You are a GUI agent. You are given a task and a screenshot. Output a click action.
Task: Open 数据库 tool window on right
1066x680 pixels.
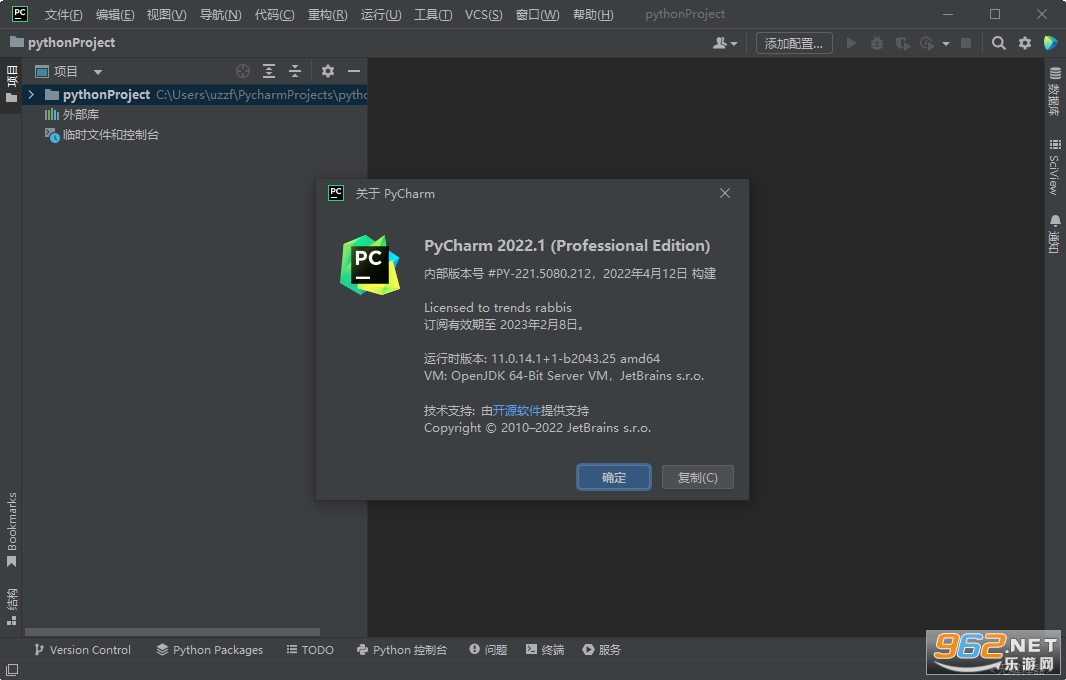1054,91
